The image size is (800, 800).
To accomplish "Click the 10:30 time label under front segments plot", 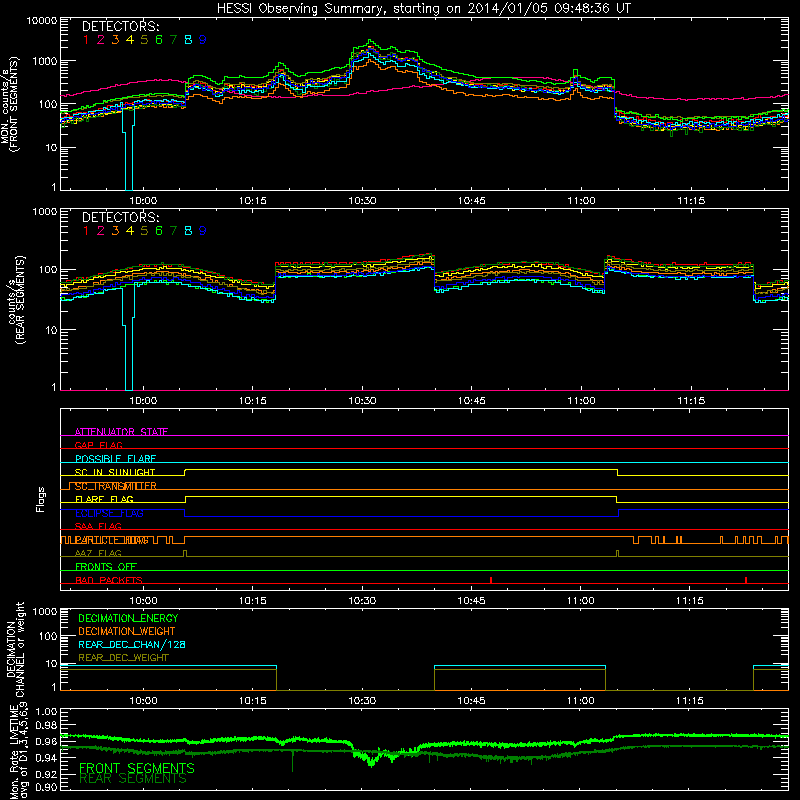I will [x=362, y=201].
